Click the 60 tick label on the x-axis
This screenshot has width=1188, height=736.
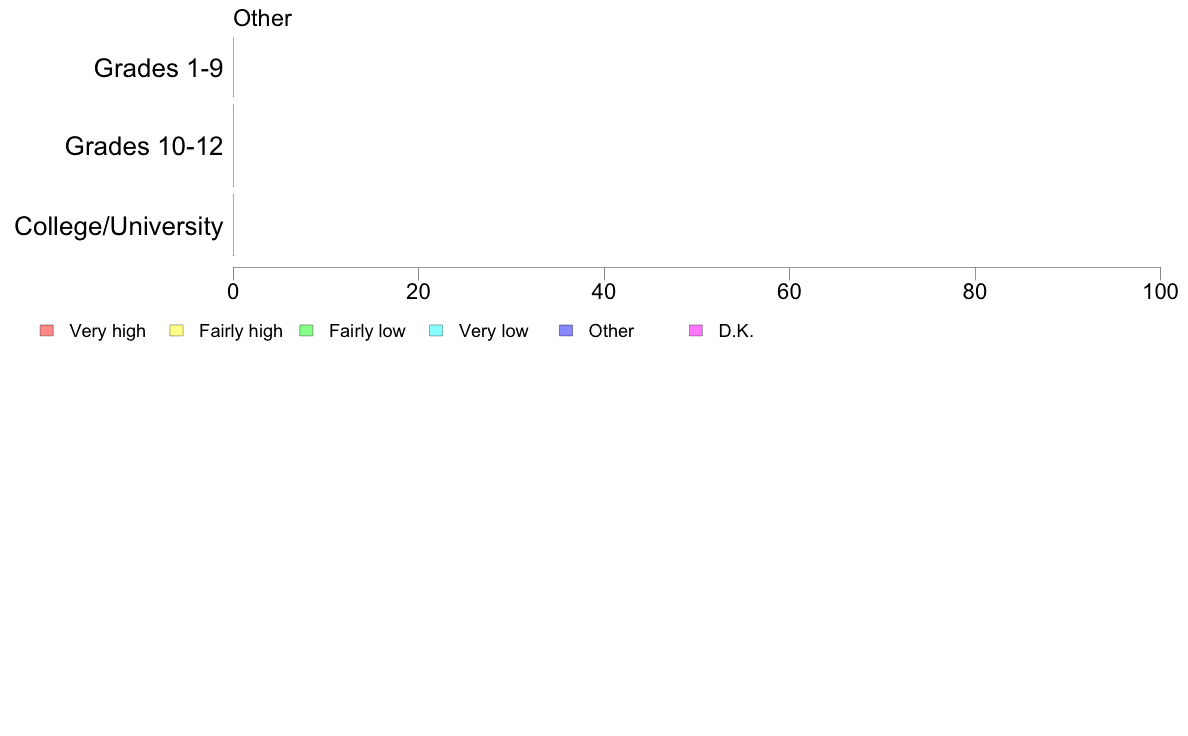789,291
